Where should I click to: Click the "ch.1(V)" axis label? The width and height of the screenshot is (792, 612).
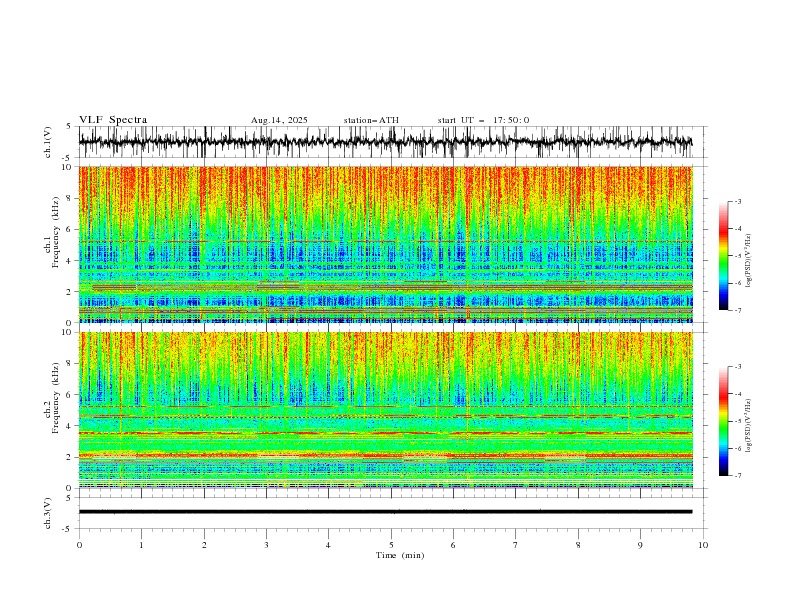pos(48,142)
